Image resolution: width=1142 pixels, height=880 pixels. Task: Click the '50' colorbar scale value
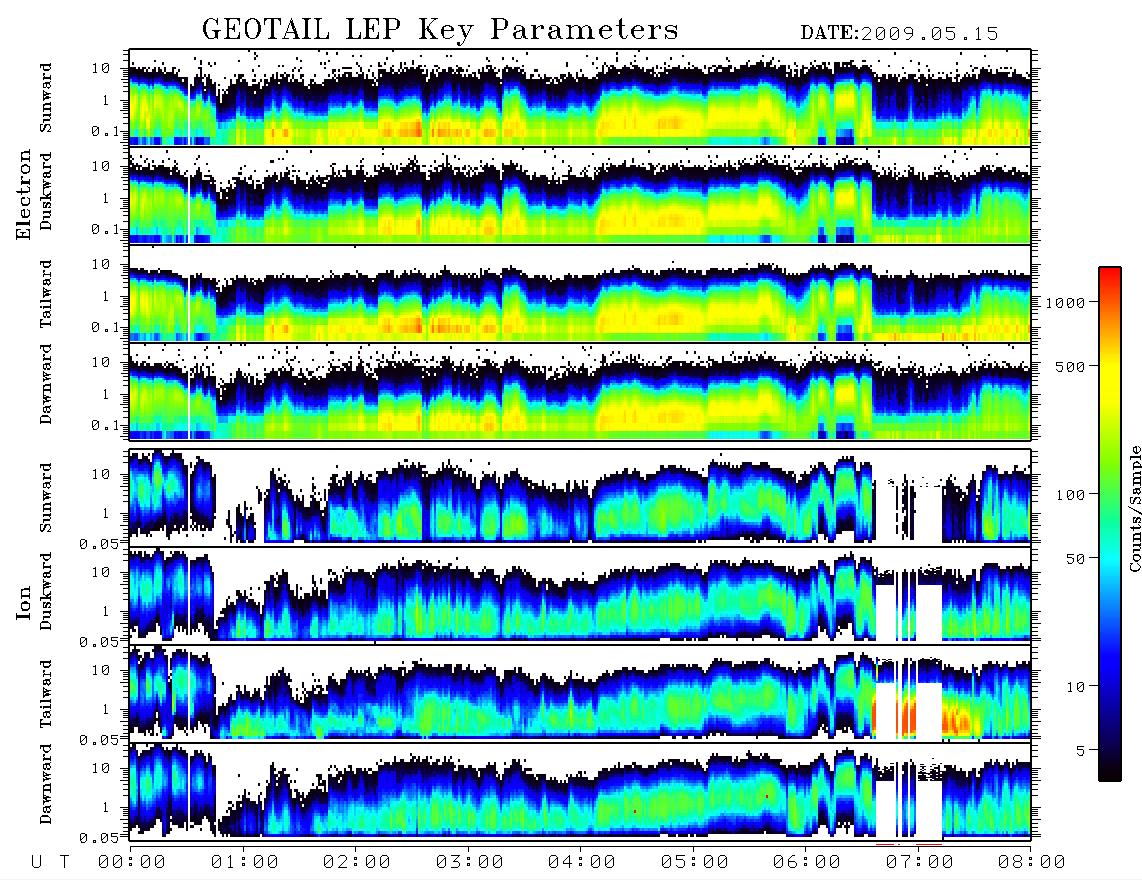pyautogui.click(x=1075, y=559)
